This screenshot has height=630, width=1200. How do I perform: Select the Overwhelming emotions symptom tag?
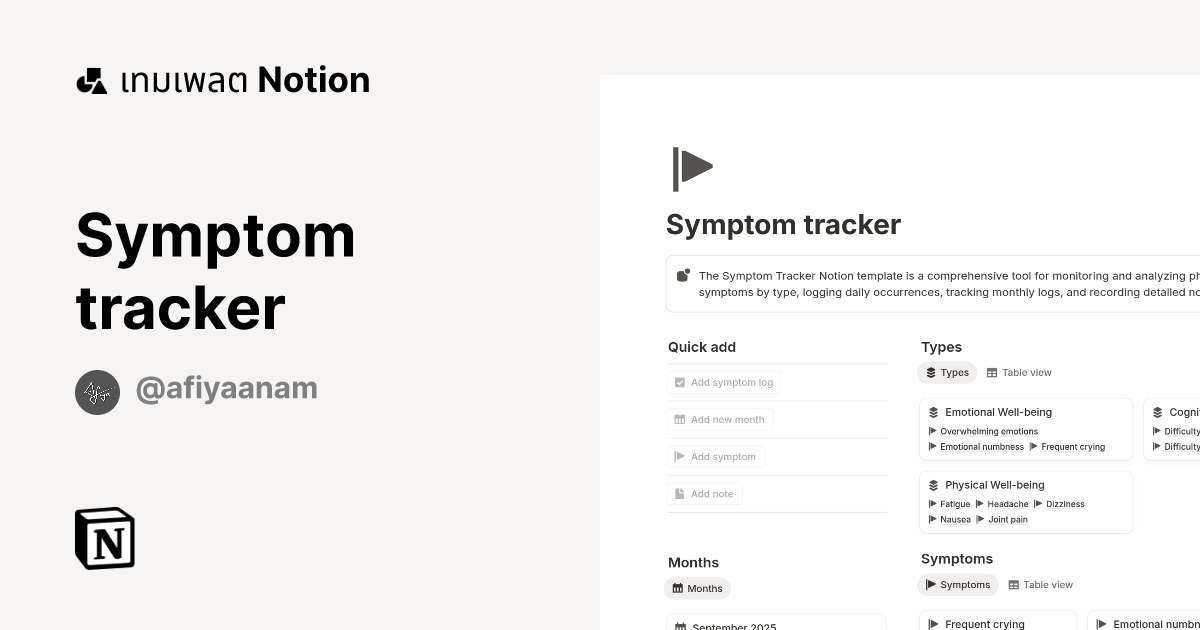(989, 431)
